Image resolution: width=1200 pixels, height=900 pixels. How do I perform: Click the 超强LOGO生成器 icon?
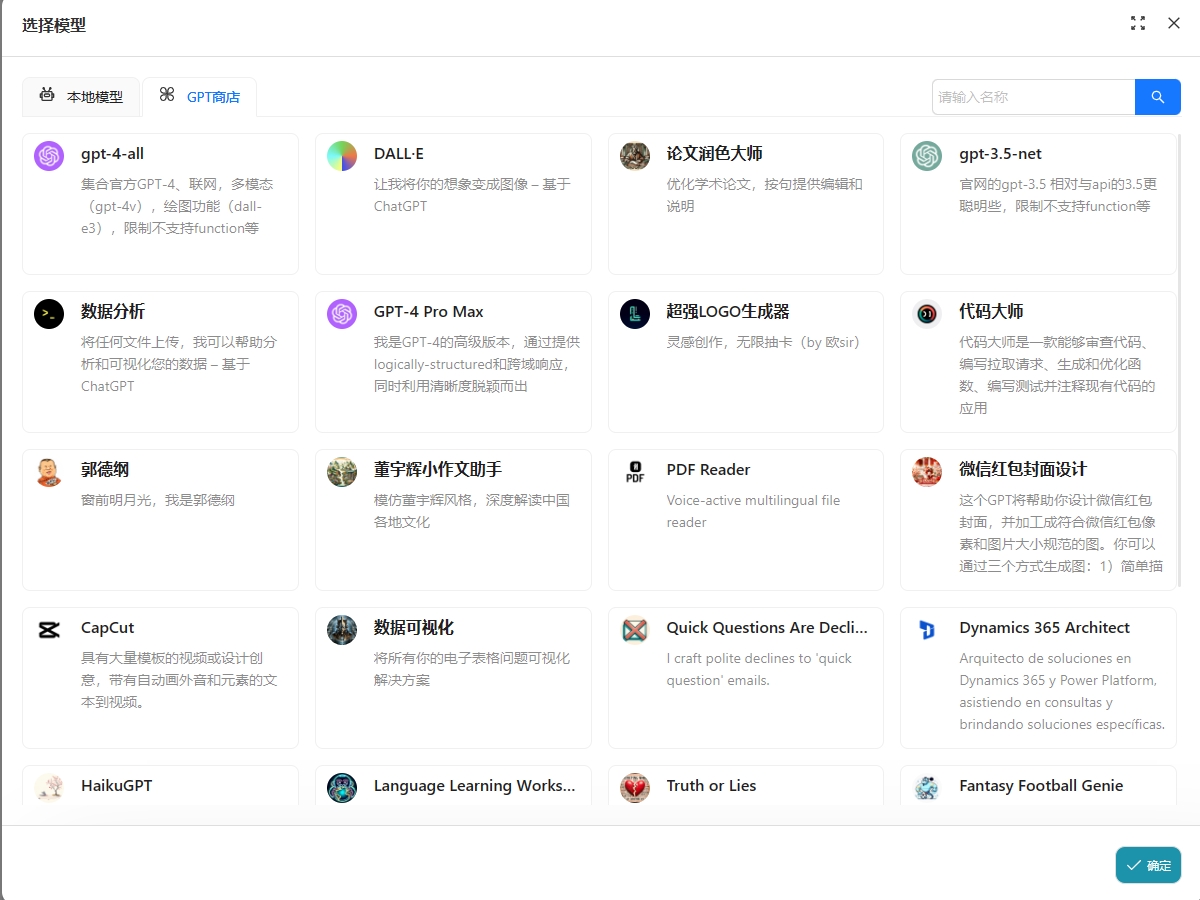tap(635, 314)
